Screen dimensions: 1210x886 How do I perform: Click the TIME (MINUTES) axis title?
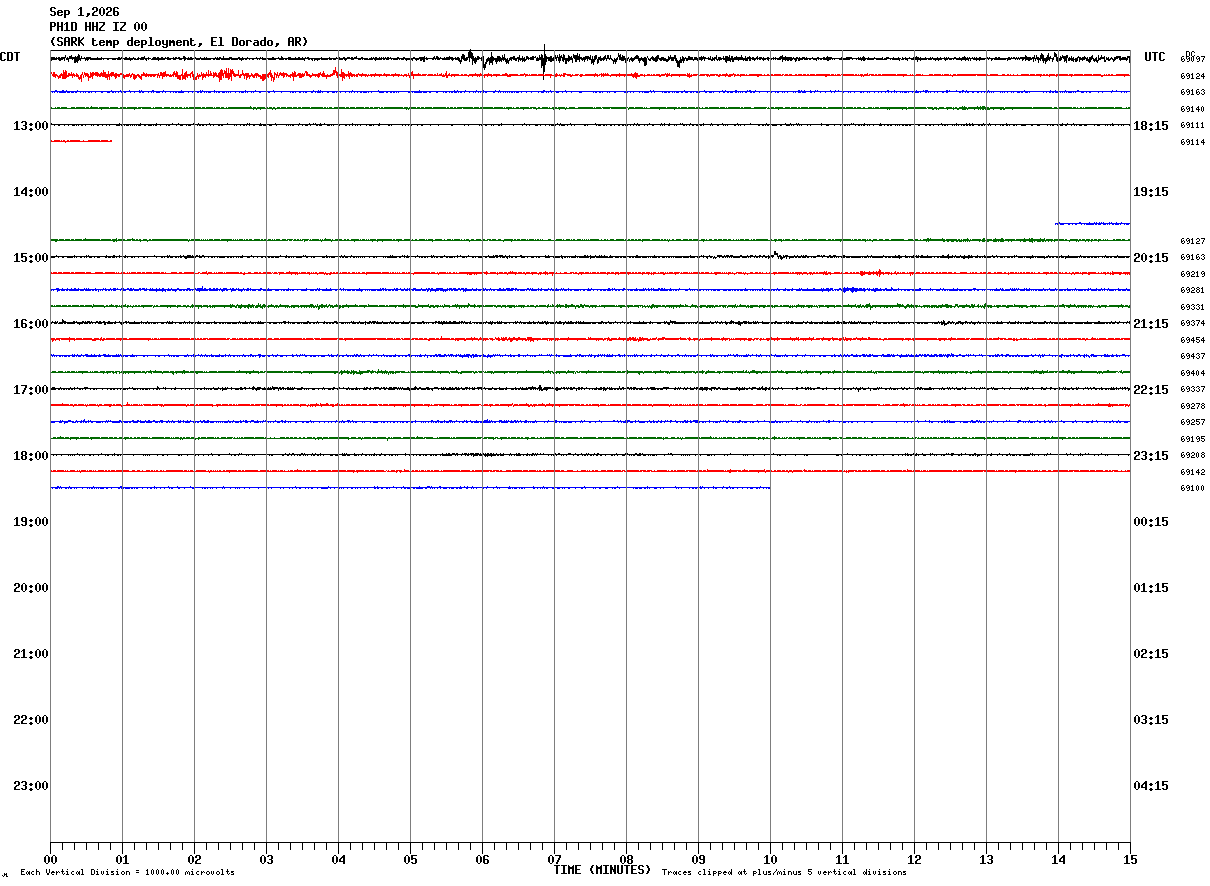602,870
